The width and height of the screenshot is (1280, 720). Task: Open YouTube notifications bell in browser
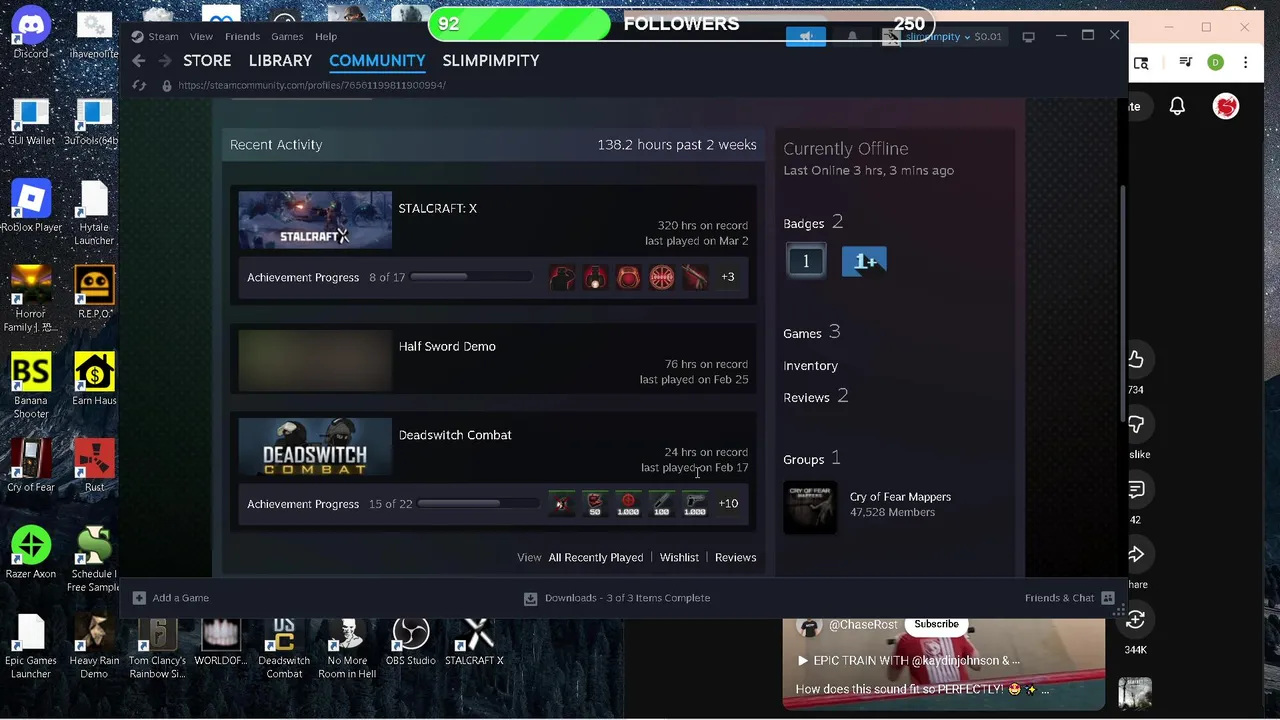(x=1177, y=106)
